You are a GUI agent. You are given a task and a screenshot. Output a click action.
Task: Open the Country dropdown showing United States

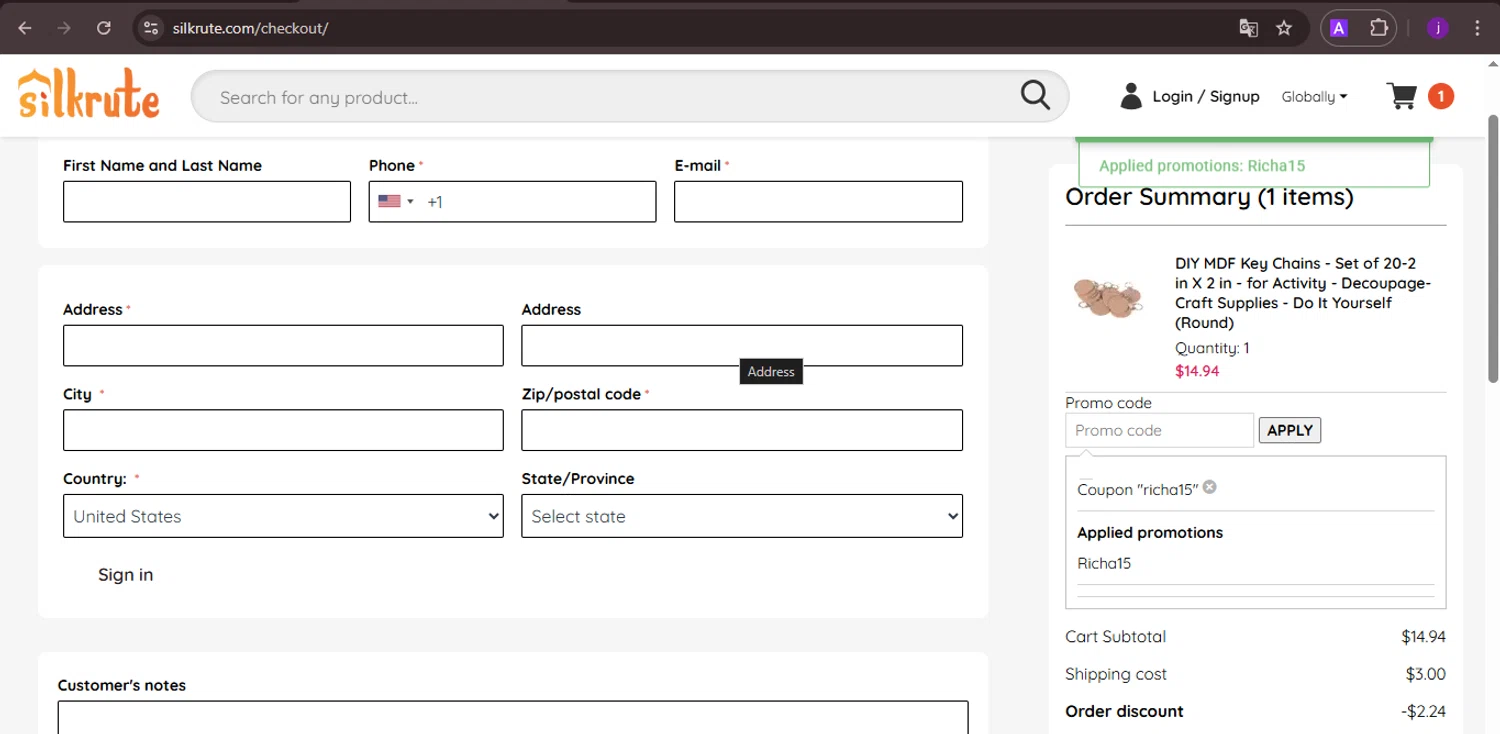pos(283,516)
